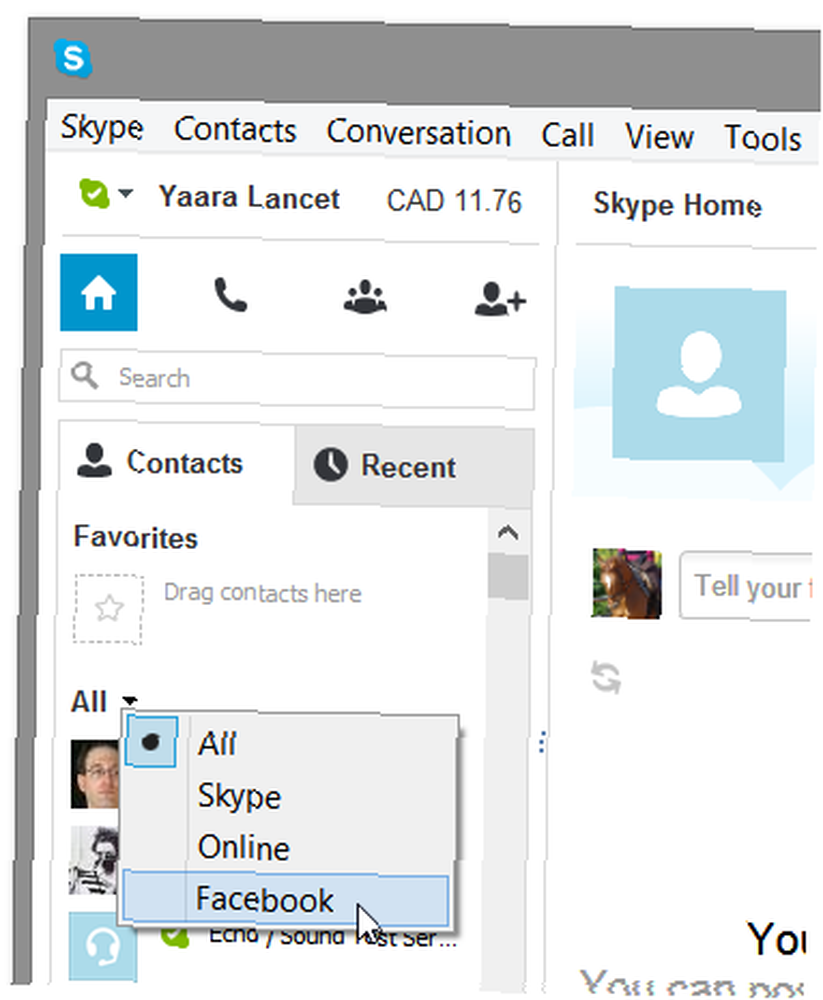Select Skype in the filter dropdown
823x1000 pixels.
pyautogui.click(x=239, y=796)
